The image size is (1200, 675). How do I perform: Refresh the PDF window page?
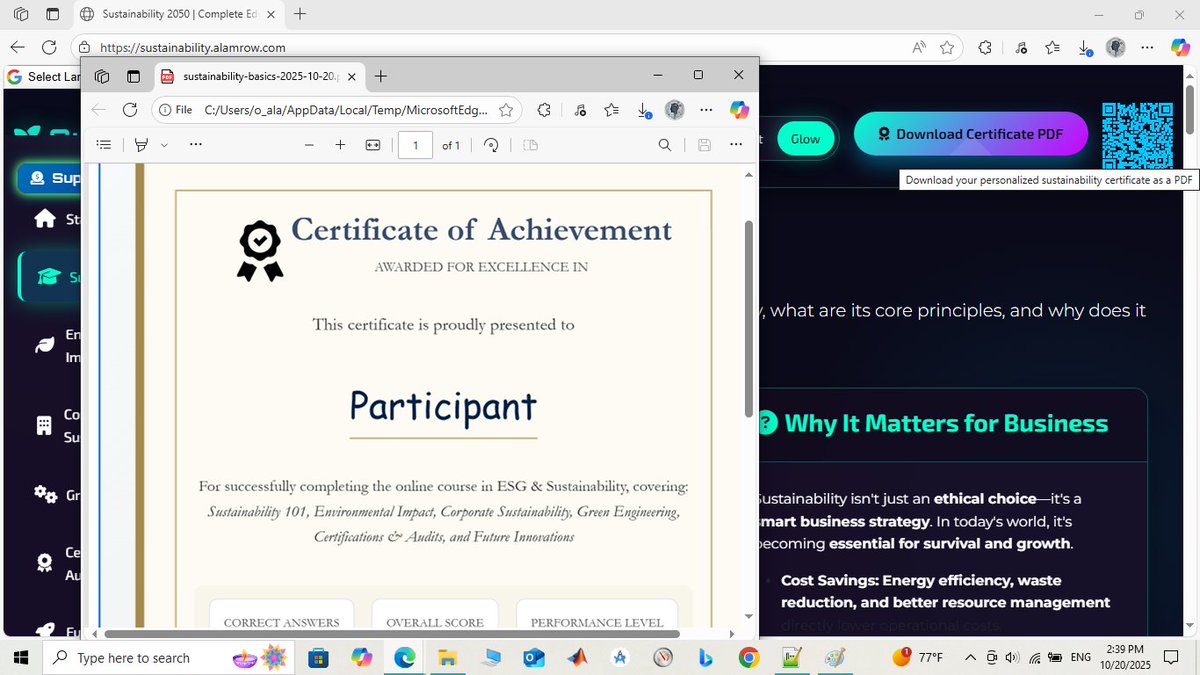[130, 110]
